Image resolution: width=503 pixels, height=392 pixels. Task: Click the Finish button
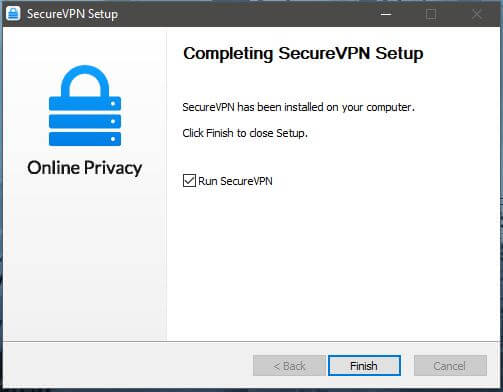click(364, 366)
